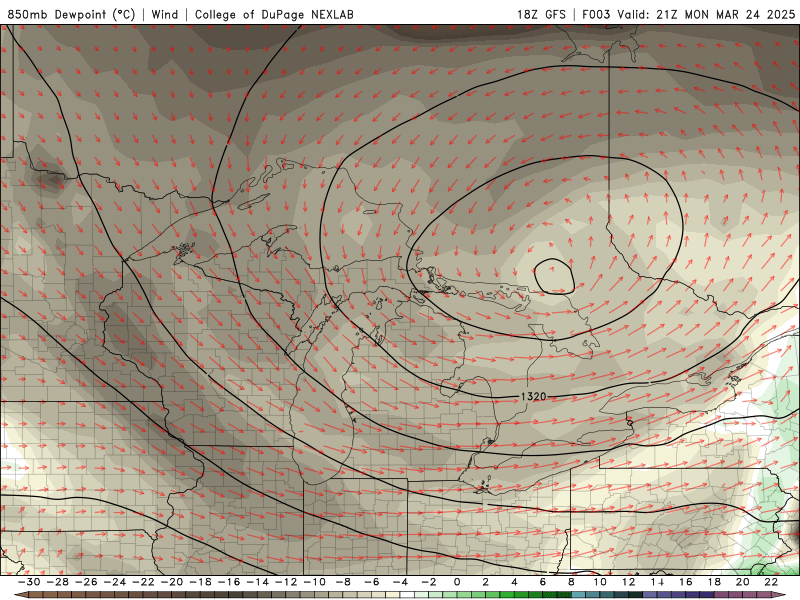Select the -16 legend value
Image resolution: width=800 pixels, height=600 pixels.
coord(229,582)
